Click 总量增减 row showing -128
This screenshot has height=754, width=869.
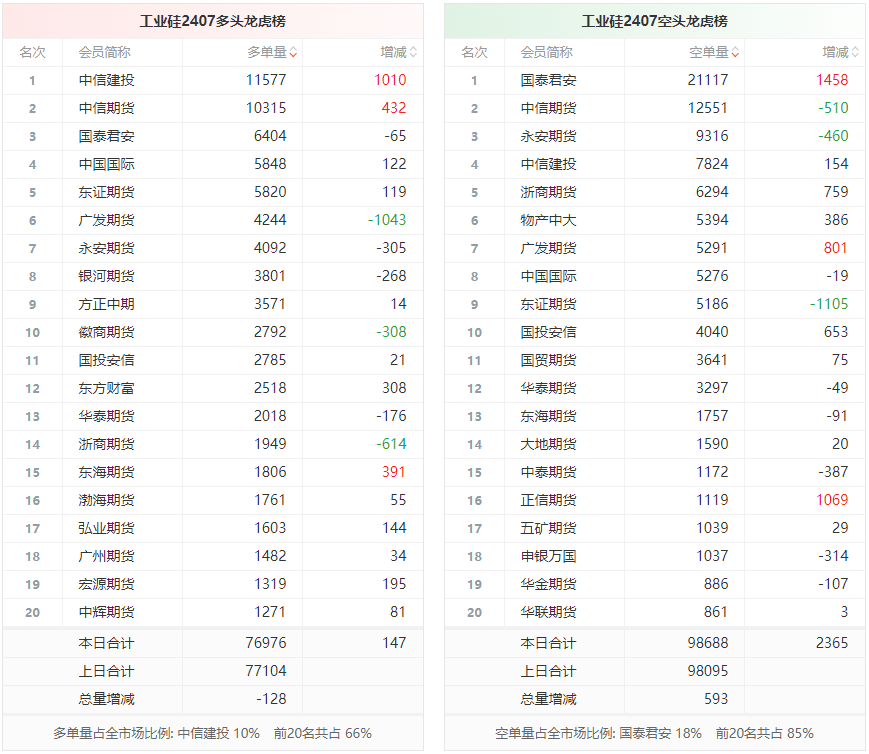coord(213,699)
